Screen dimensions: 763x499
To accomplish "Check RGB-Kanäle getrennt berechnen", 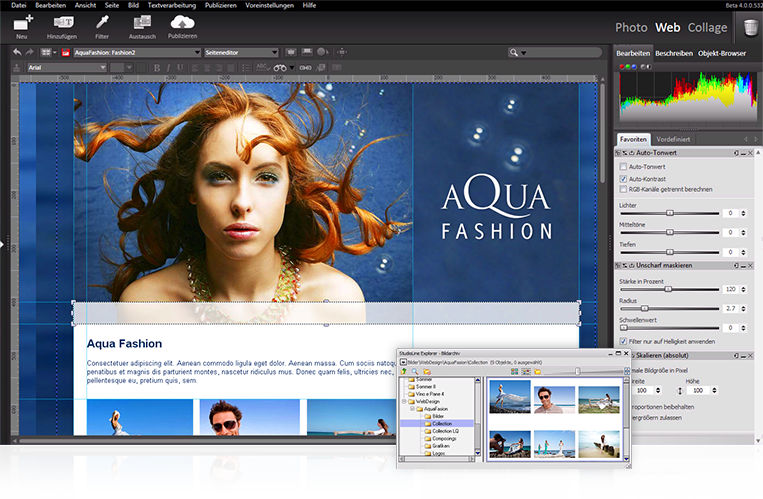I will [623, 189].
